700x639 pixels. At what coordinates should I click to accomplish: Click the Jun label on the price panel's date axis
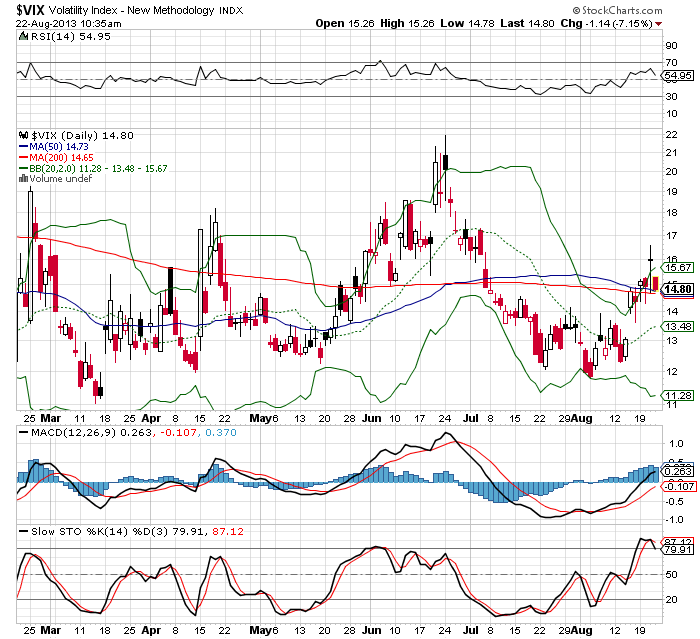pyautogui.click(x=371, y=418)
